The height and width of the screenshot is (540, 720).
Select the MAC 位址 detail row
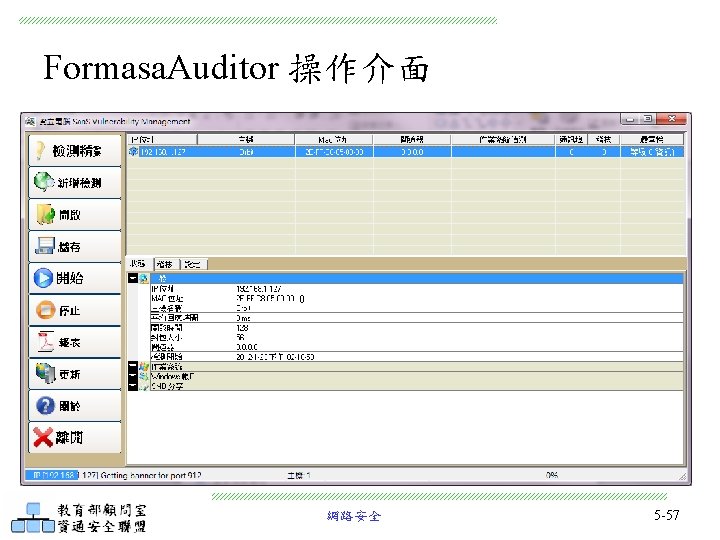pyautogui.click(x=416, y=298)
